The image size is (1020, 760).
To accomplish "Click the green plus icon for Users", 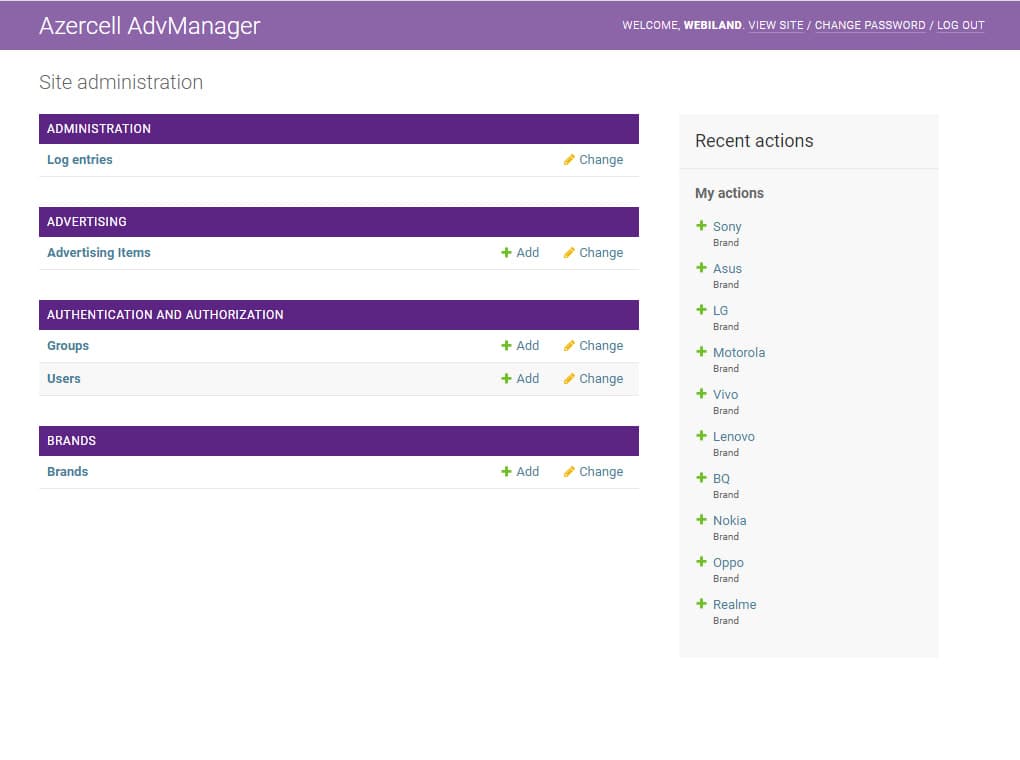I will pos(506,379).
